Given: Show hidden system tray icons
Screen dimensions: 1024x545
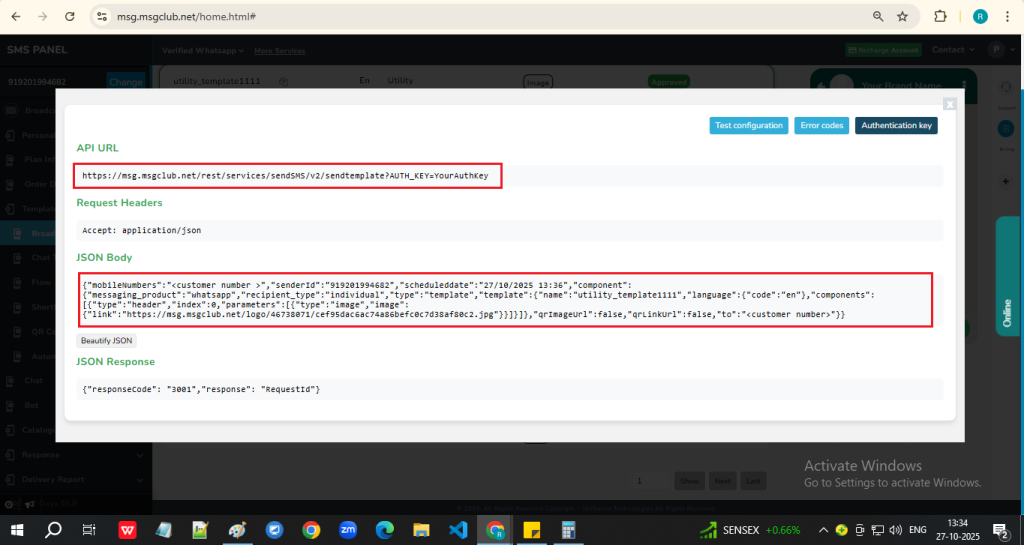Looking at the screenshot, I should click(x=822, y=529).
